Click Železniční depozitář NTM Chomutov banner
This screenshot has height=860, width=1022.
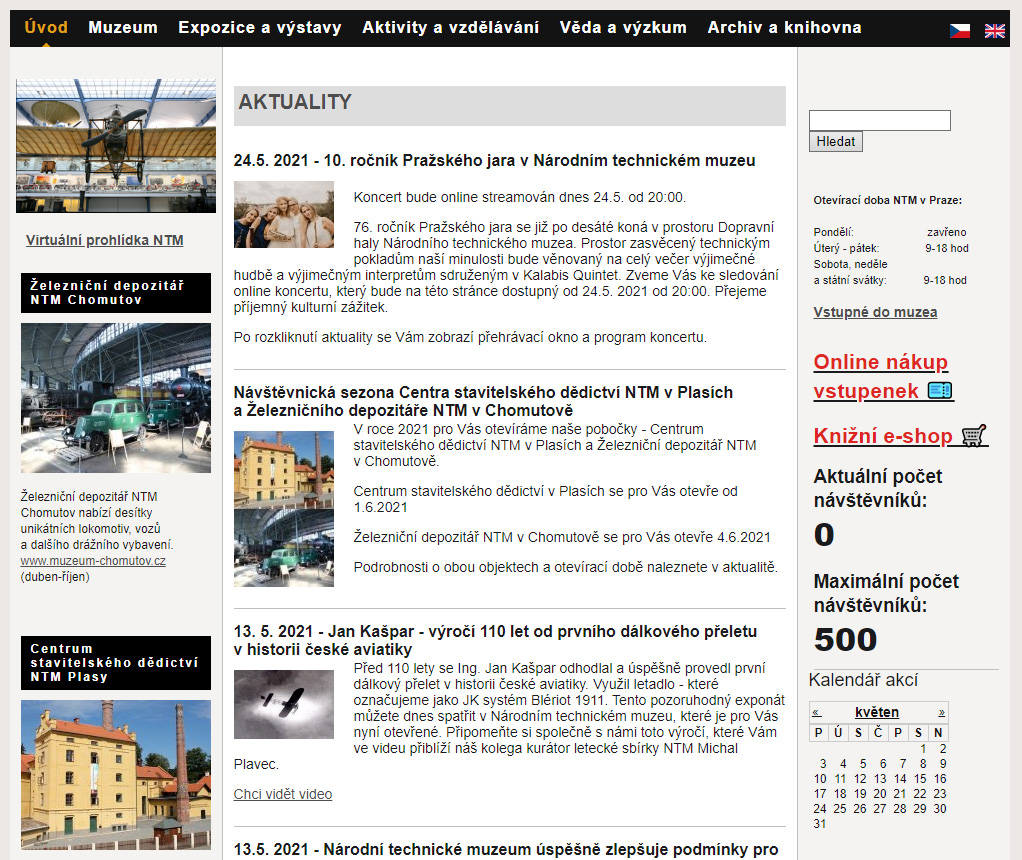115,293
